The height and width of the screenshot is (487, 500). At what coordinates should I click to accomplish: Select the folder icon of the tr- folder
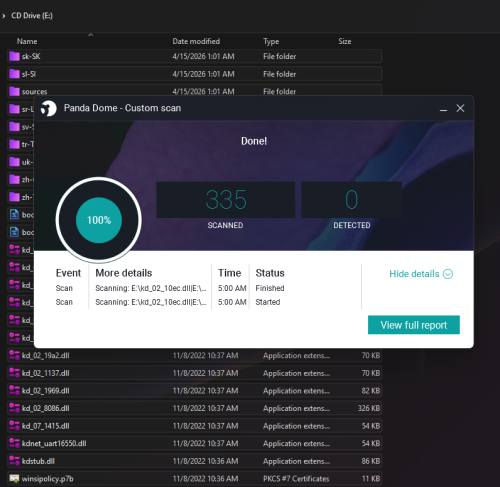[14, 144]
